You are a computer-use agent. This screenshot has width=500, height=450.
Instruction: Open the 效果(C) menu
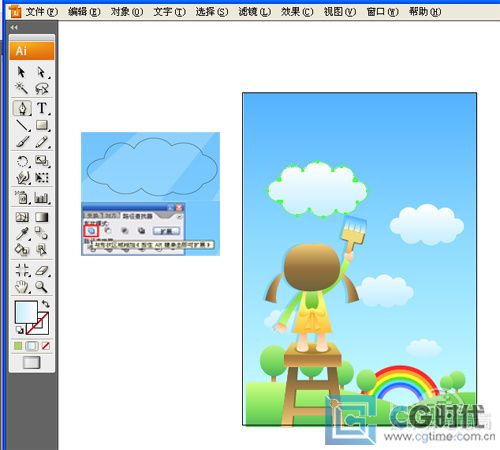(297, 12)
